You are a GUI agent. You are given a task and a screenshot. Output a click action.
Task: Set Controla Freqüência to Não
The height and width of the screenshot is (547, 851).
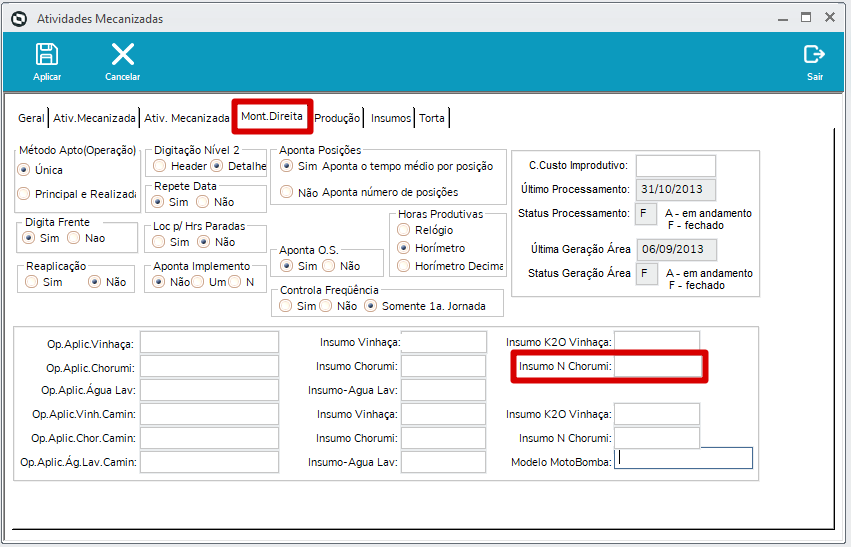pyautogui.click(x=326, y=306)
